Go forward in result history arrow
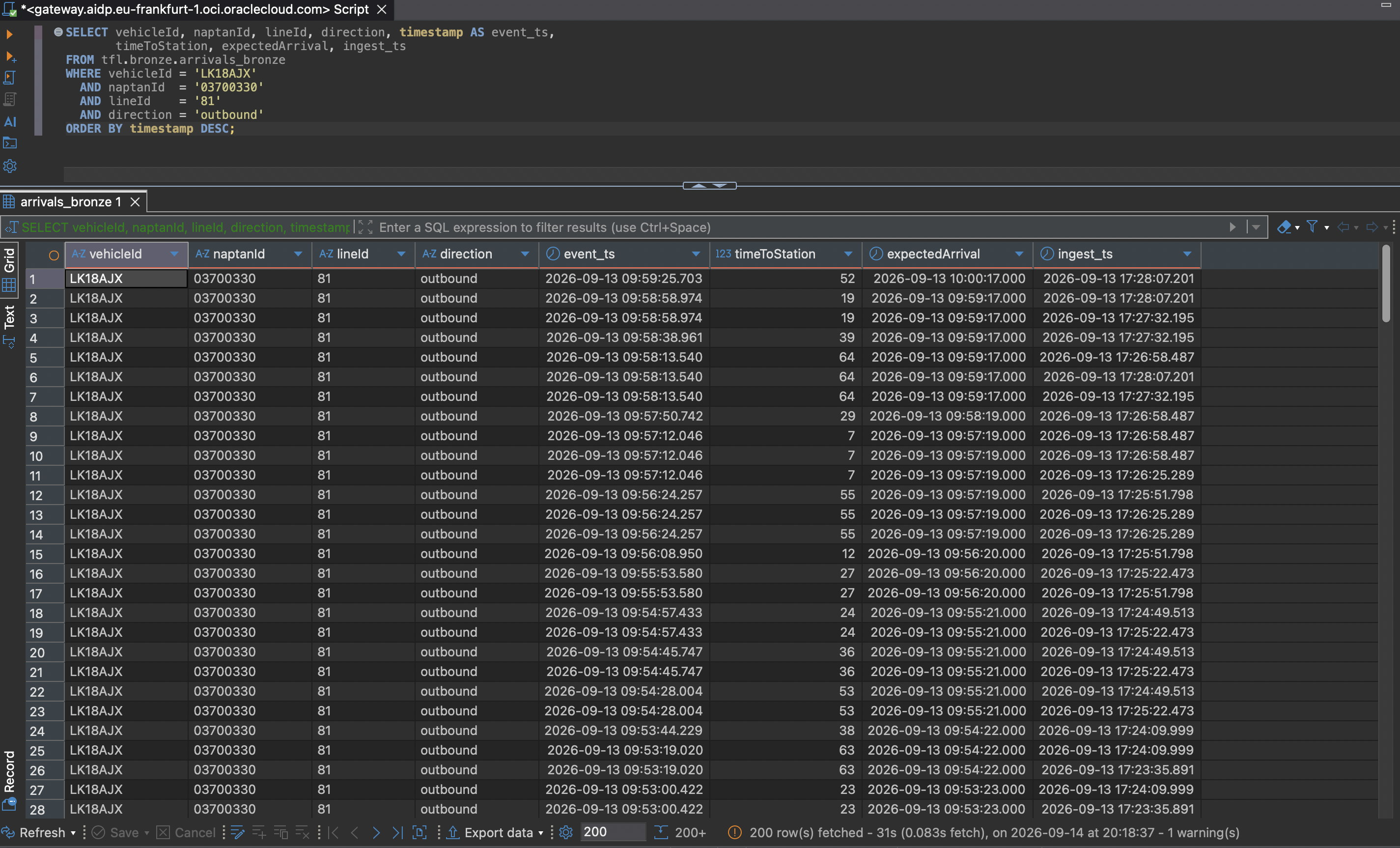This screenshot has width=1400, height=848. click(1372, 227)
